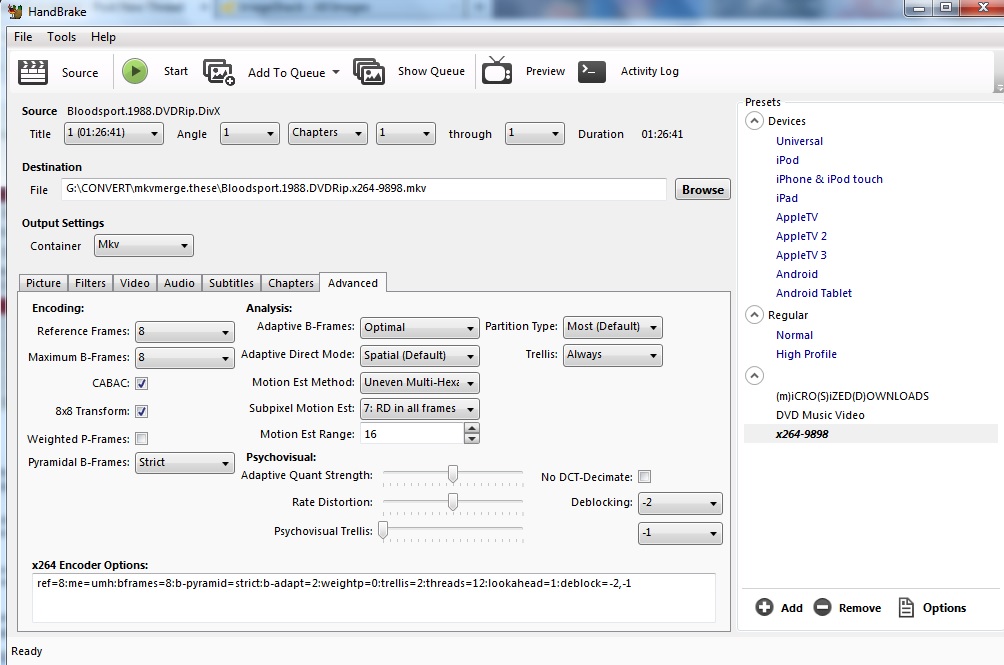1004x665 pixels.
Task: Click the x264 Encoder Options text box
Action: pos(374,597)
